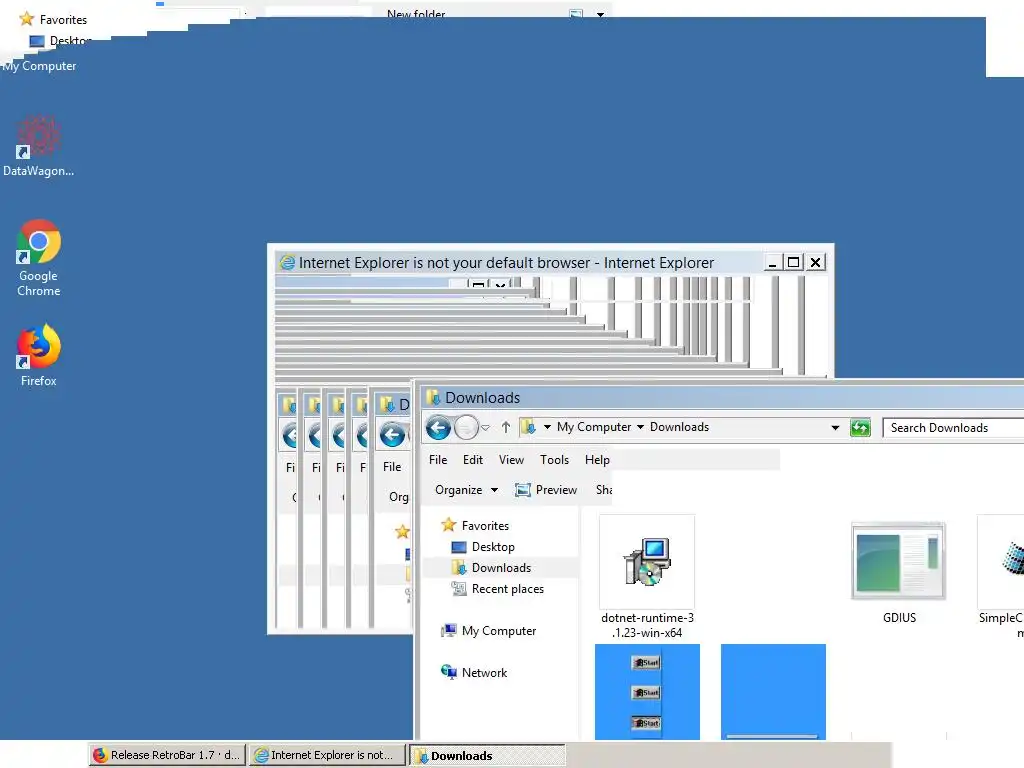1024x768 pixels.
Task: Click the Preview toolbar button
Action: 546,490
